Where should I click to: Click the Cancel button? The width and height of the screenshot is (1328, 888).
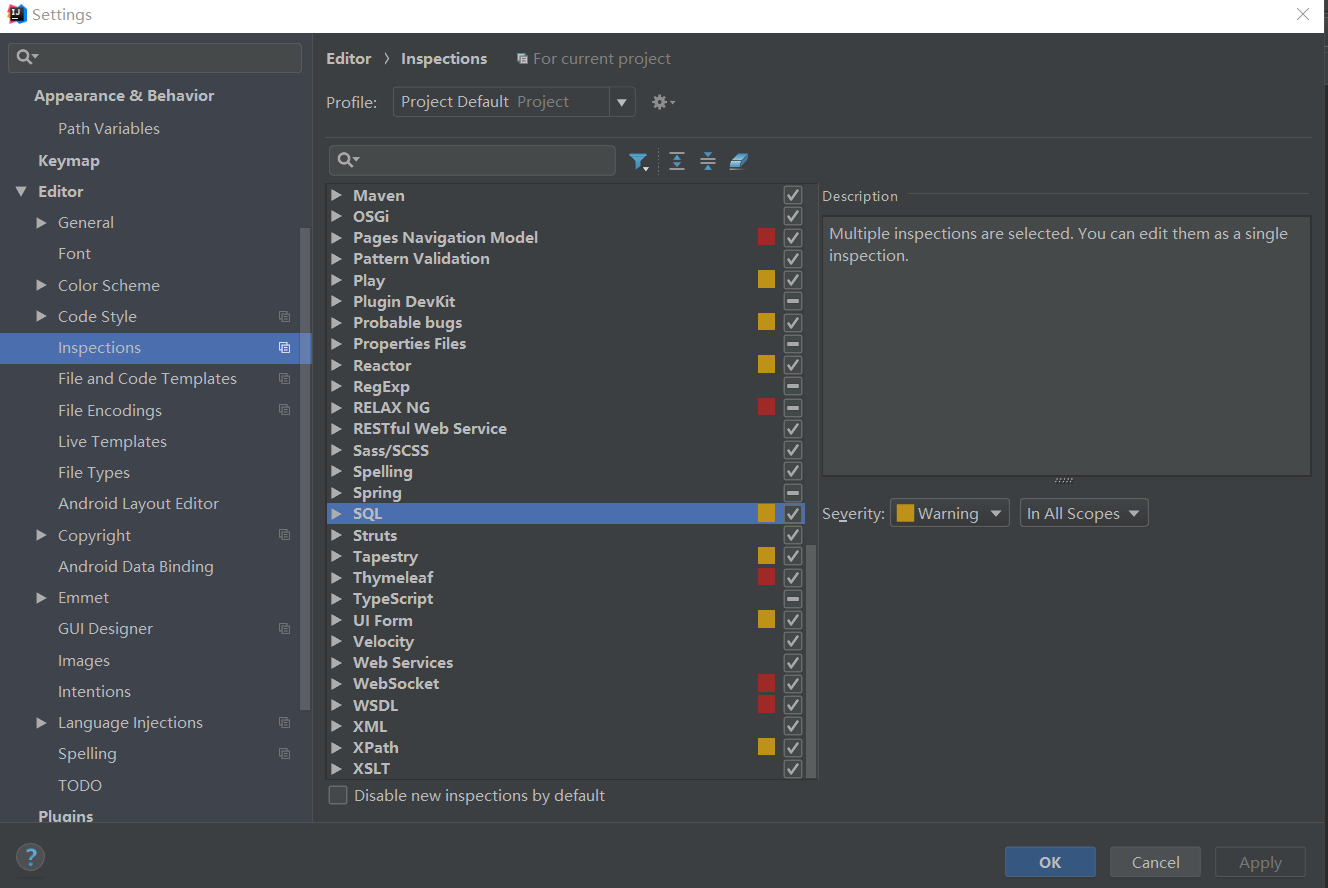(1156, 862)
